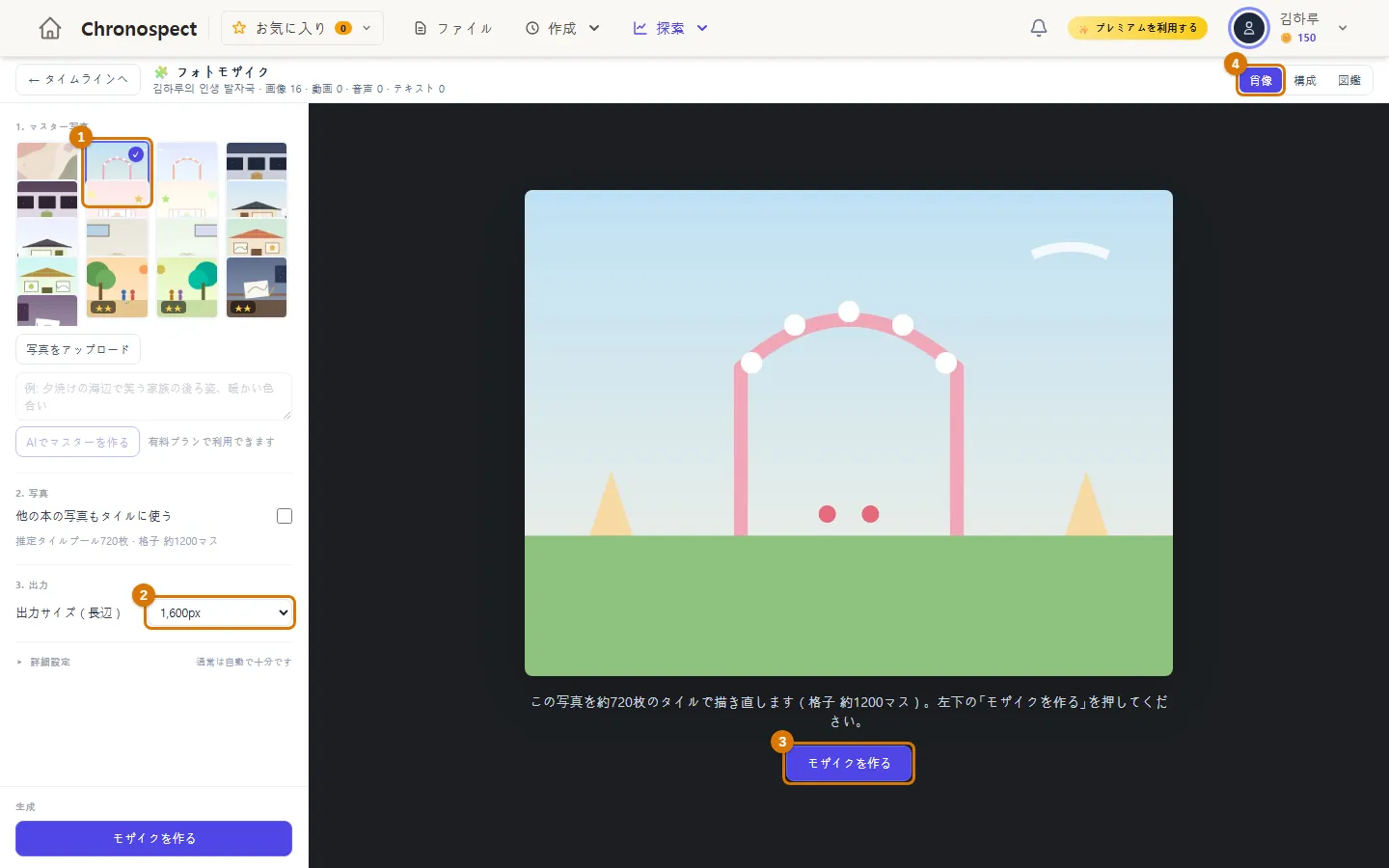The width and height of the screenshot is (1389, 868).
Task: Click the AI master prompt text field
Action: point(153,396)
